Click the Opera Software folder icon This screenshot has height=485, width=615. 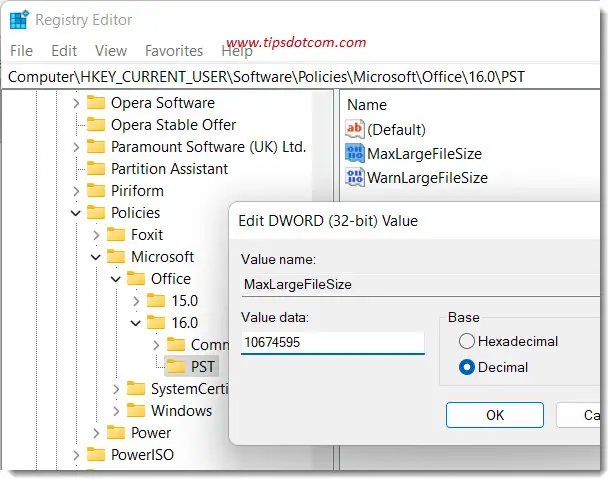pyautogui.click(x=96, y=103)
